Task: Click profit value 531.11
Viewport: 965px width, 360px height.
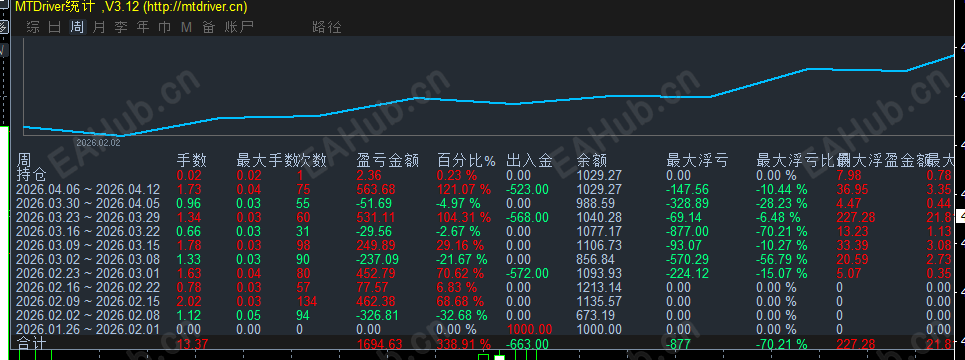Action: pyautogui.click(x=376, y=217)
